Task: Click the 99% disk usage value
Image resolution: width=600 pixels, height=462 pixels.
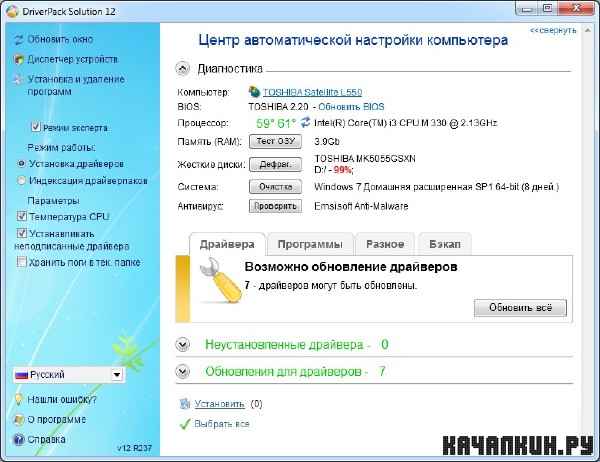Action: [x=342, y=170]
